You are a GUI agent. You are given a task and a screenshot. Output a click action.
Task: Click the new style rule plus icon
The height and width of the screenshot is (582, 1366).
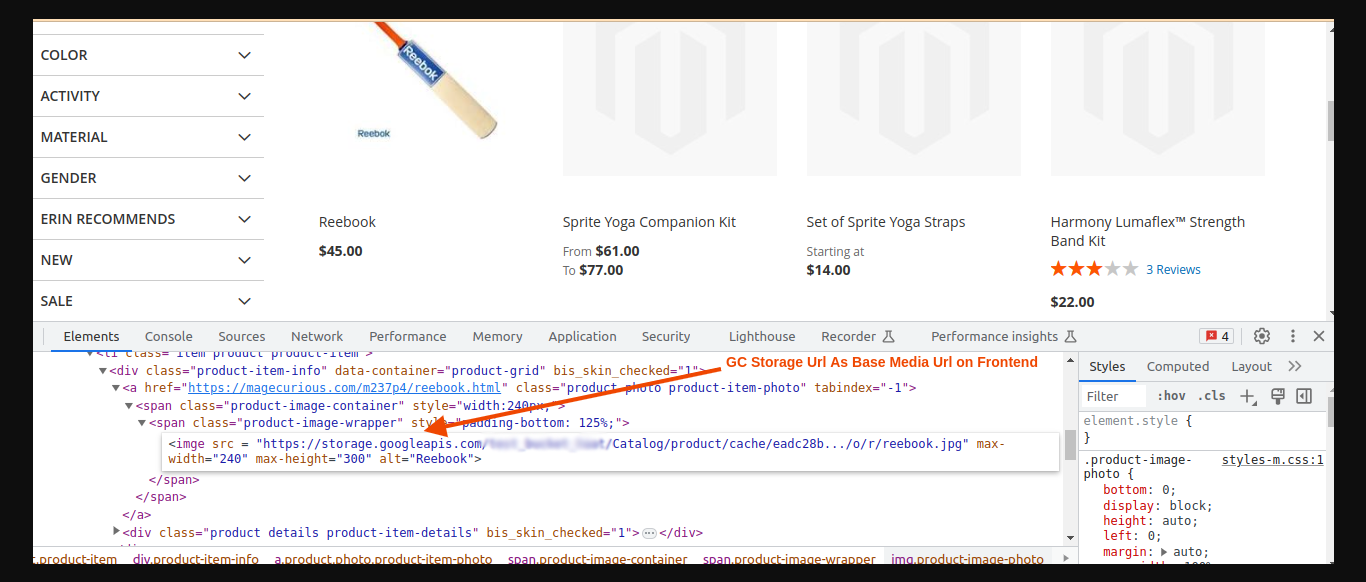click(x=1247, y=396)
